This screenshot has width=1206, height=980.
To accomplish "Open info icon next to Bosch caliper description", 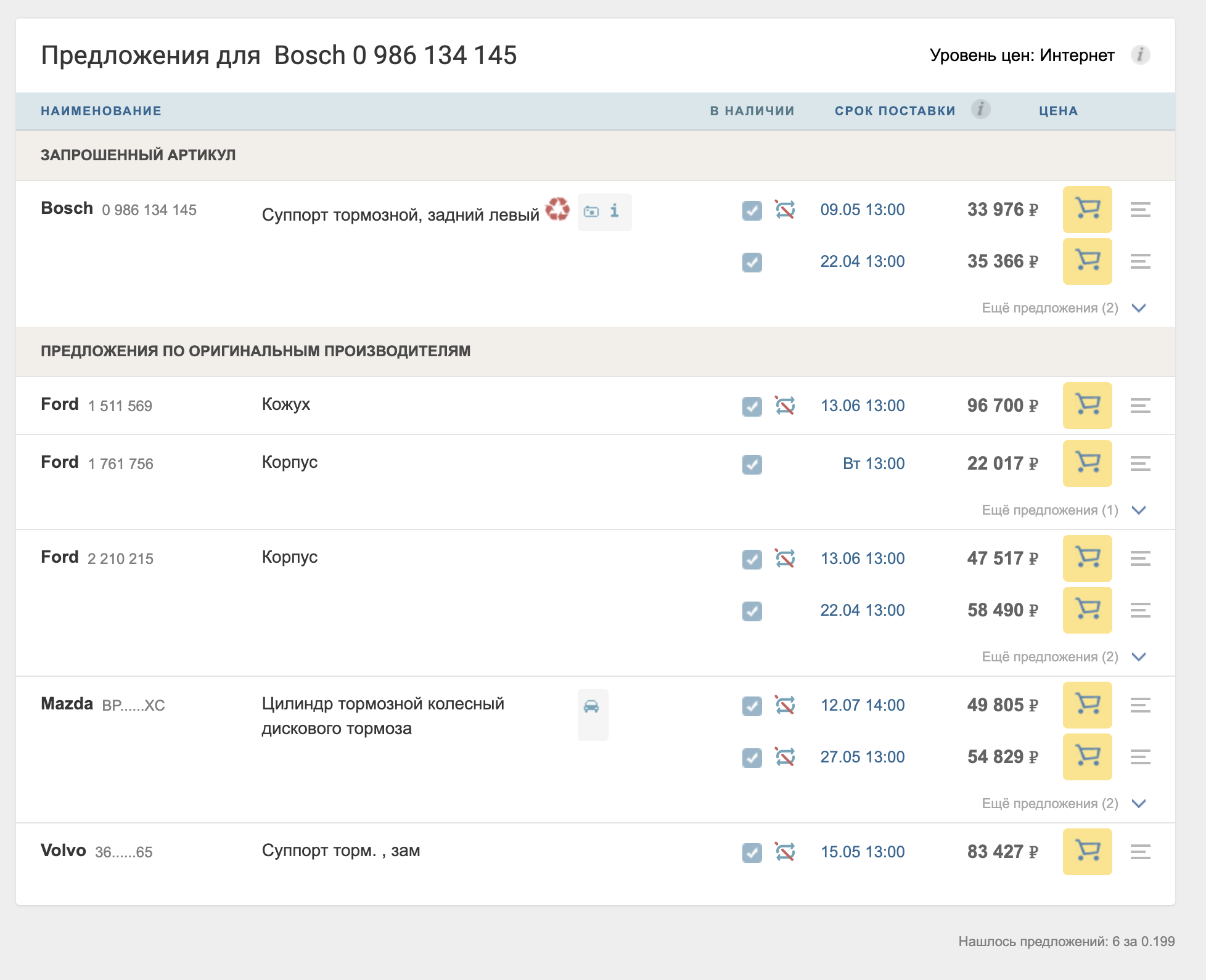I will point(615,211).
